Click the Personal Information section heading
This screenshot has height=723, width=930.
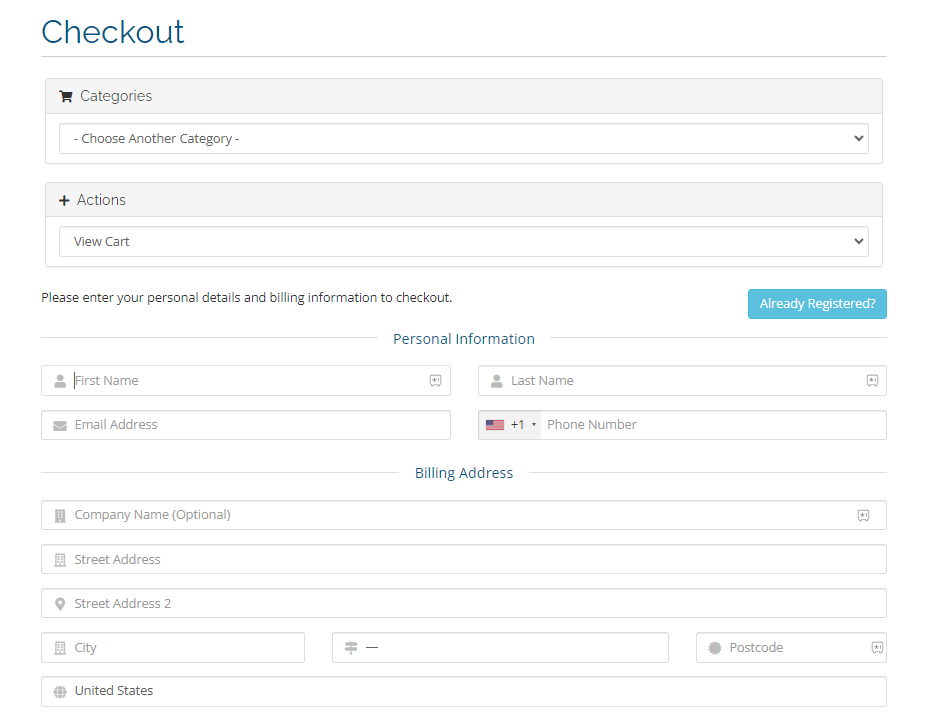tap(464, 339)
